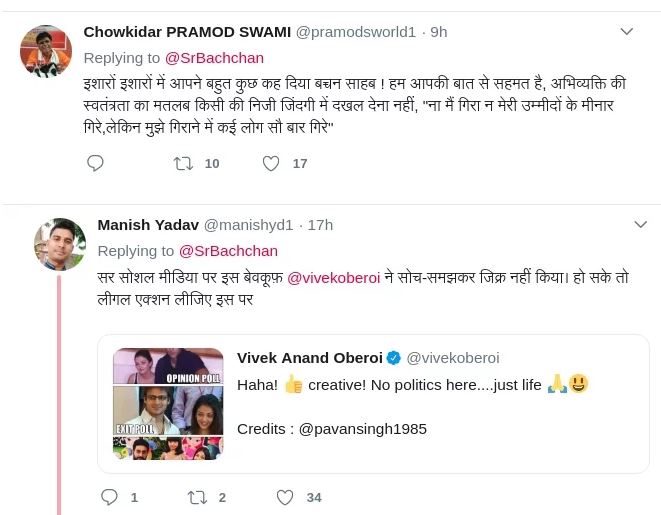
Task: Open the 17h timestamp on Manish's tweet
Action: [320, 224]
